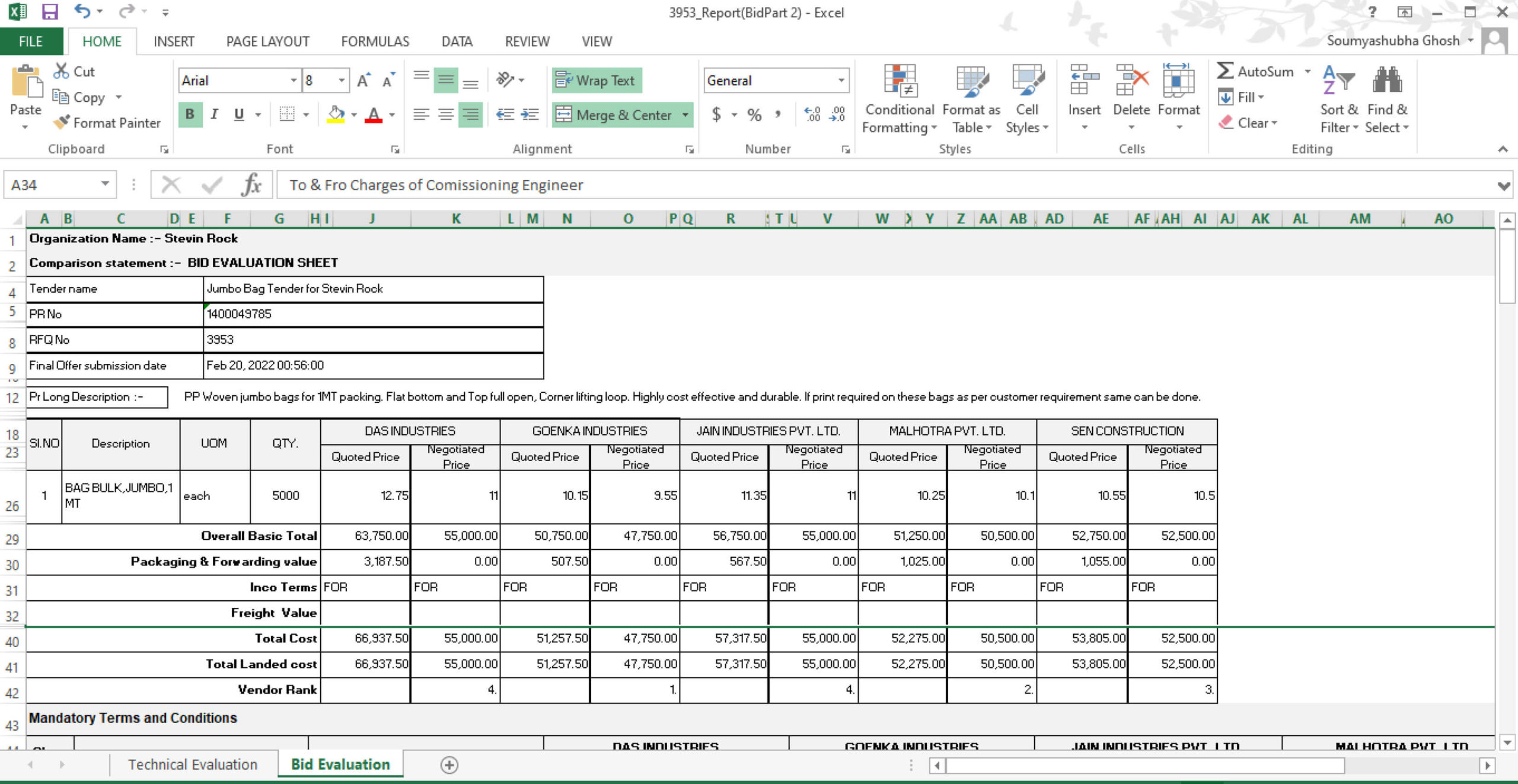Open Sort & Filter options
1518x784 pixels.
click(x=1339, y=99)
